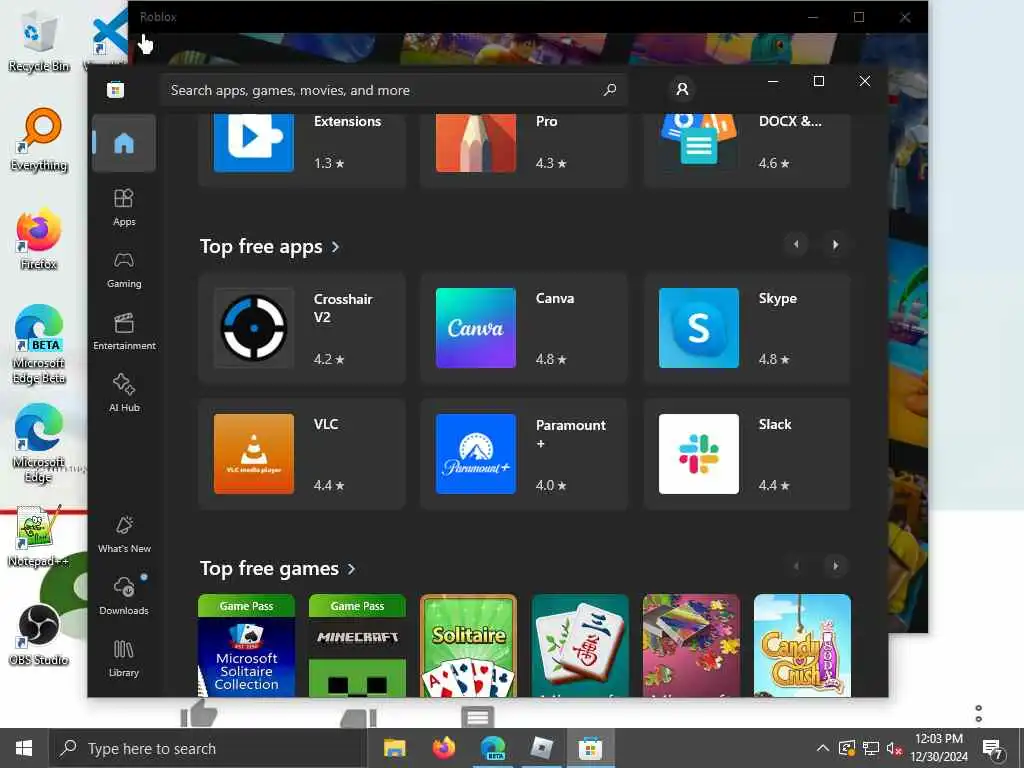Image resolution: width=1024 pixels, height=768 pixels.
Task: Open the Library page
Action: pyautogui.click(x=123, y=658)
